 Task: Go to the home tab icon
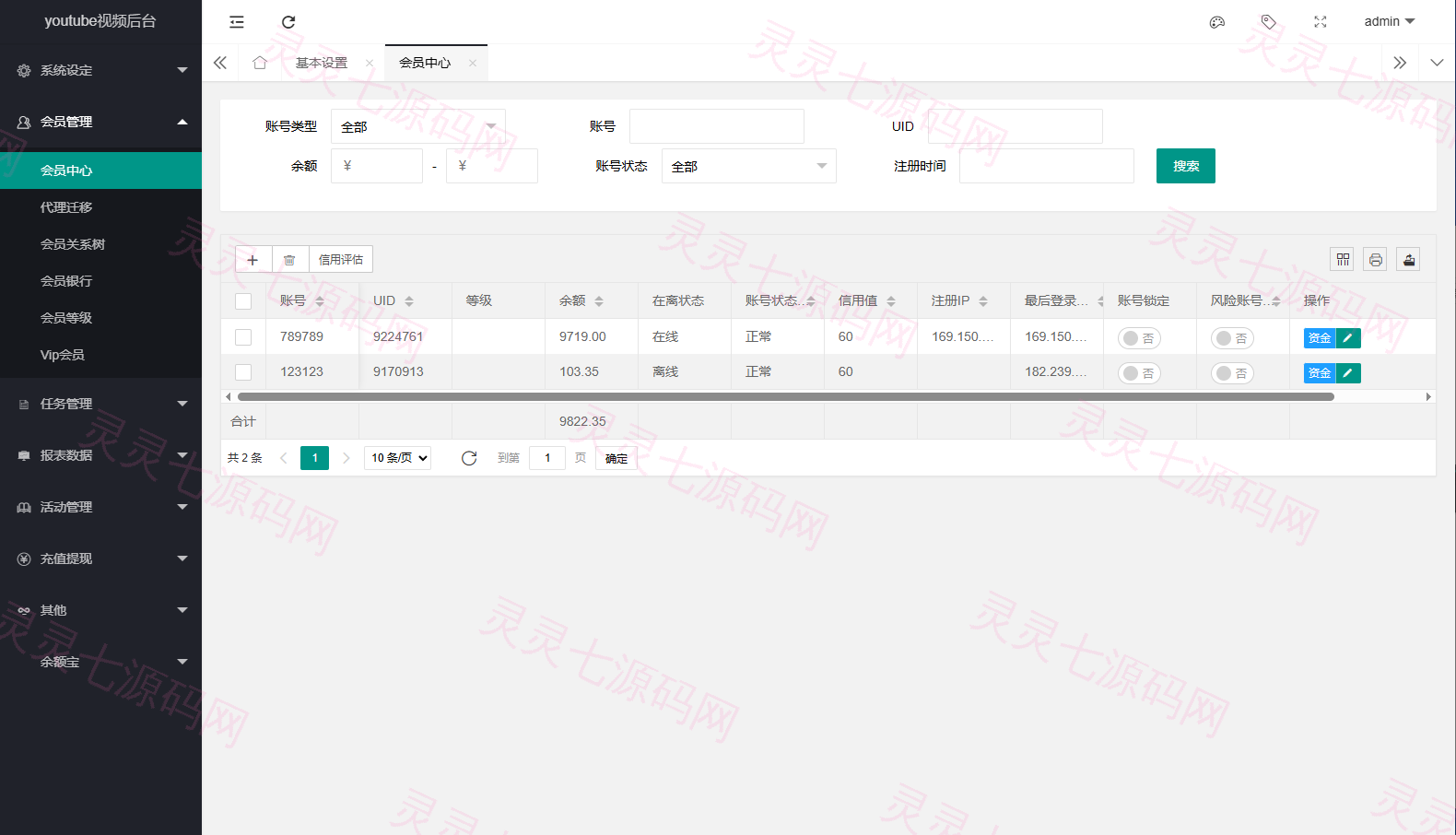point(260,63)
